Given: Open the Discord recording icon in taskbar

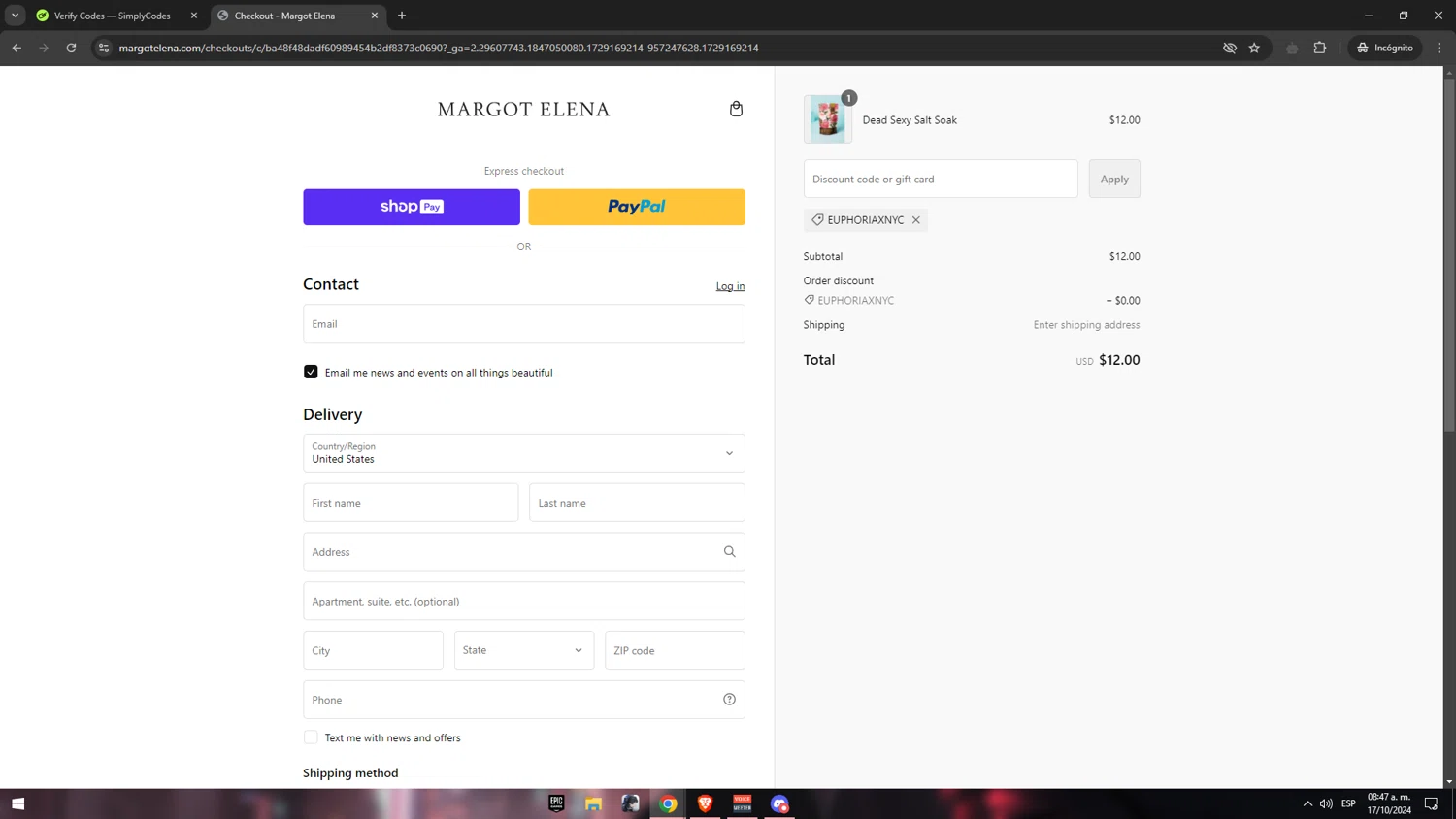Looking at the screenshot, I should (x=779, y=803).
